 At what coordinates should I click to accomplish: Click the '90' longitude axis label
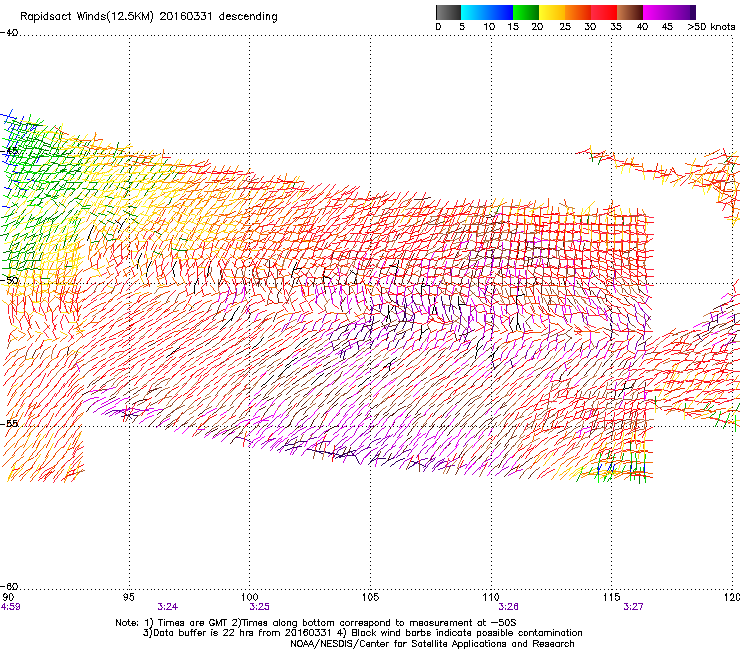8,598
